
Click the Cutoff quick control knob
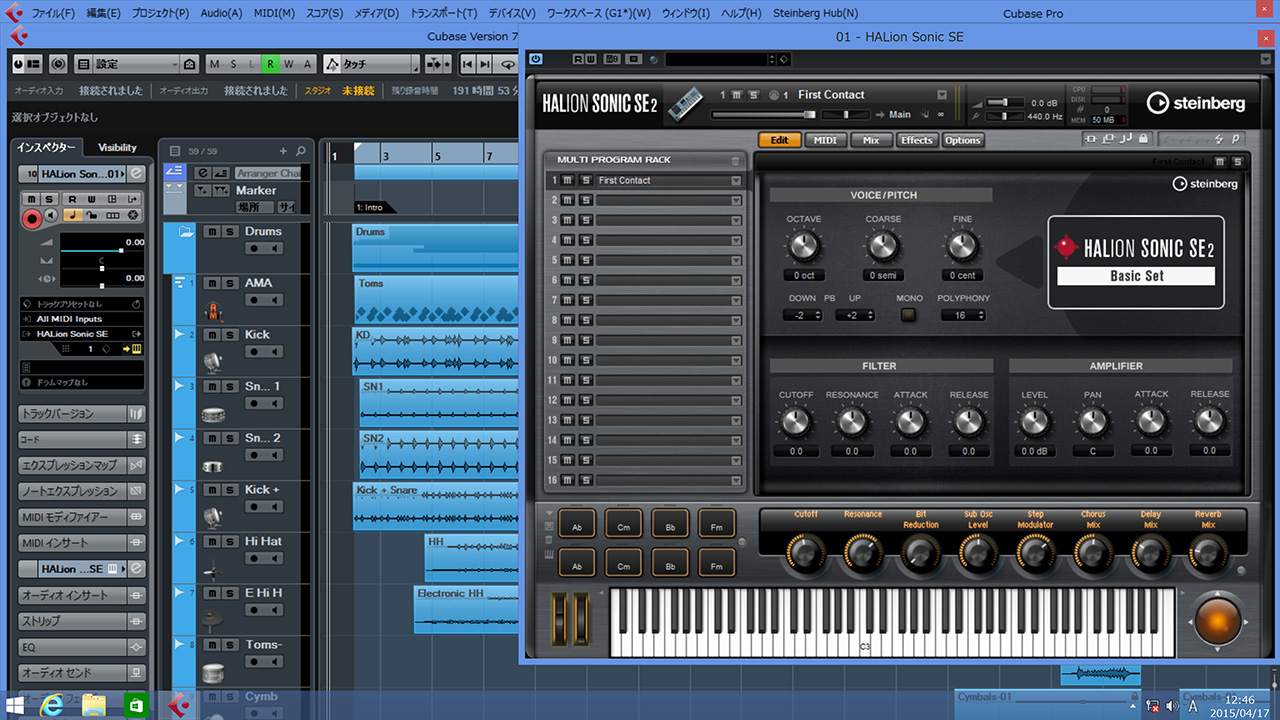coord(806,552)
